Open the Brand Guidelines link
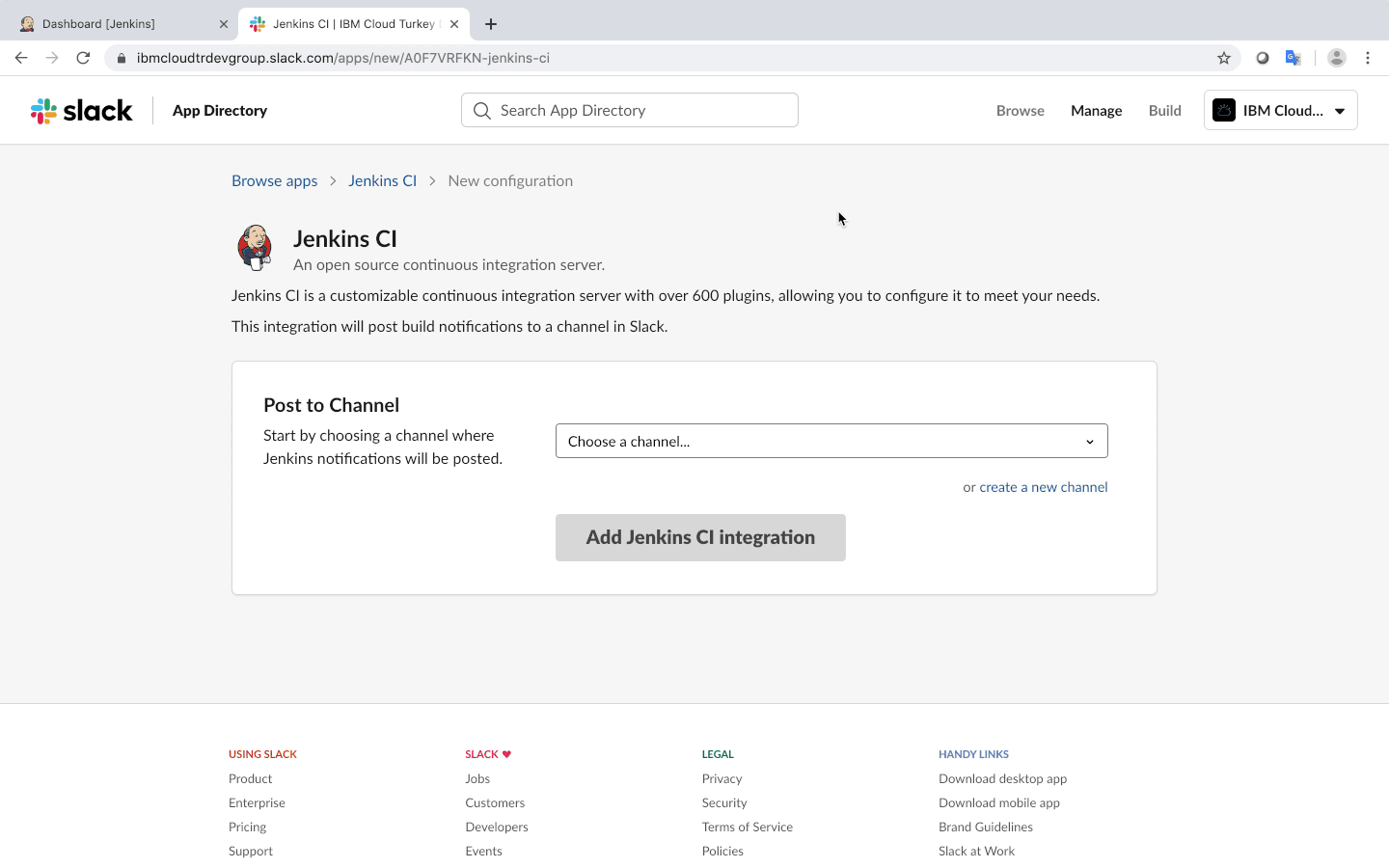Image resolution: width=1389 pixels, height=868 pixels. (x=986, y=827)
